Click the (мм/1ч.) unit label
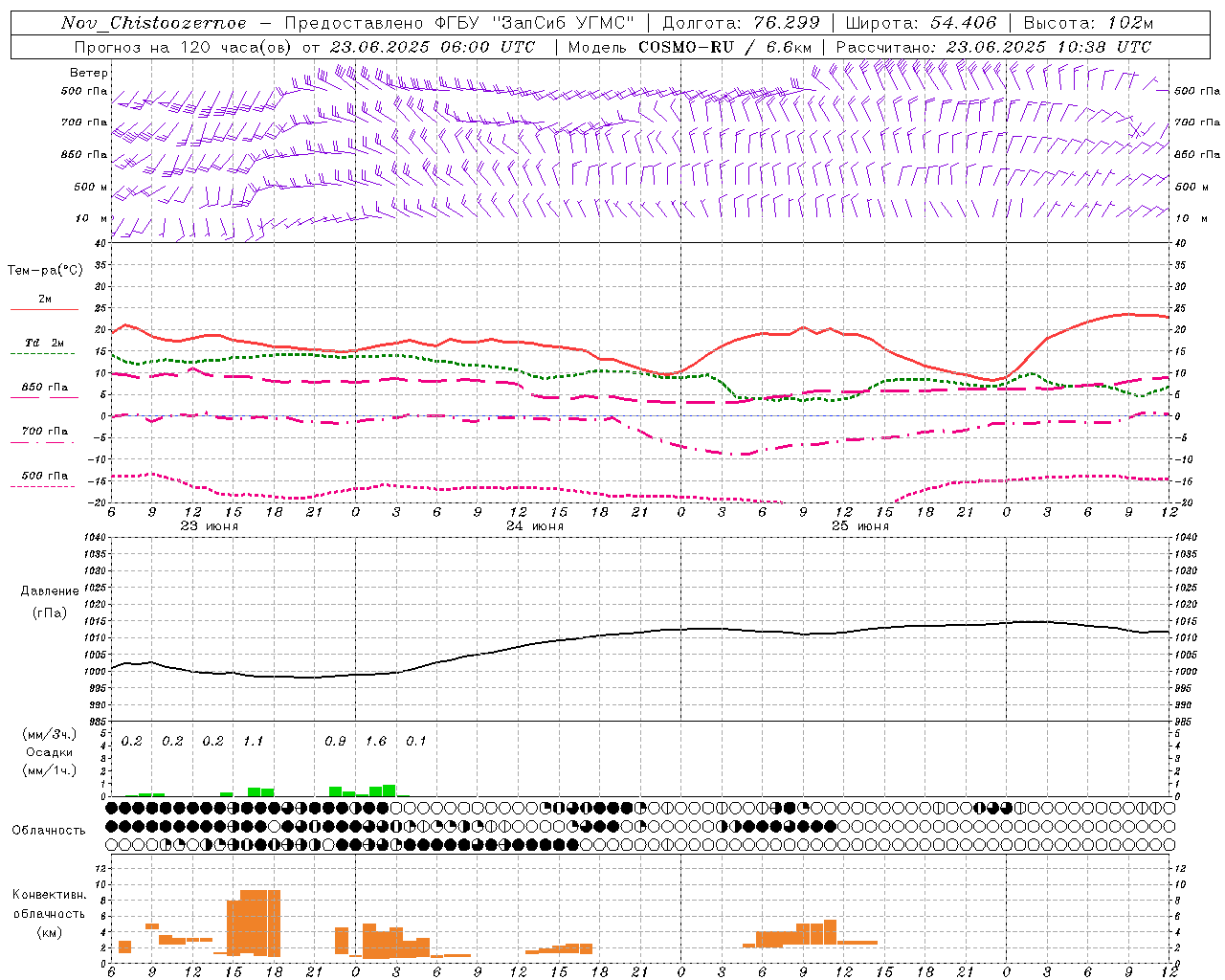This screenshot has width=1225, height=980. coord(50,770)
